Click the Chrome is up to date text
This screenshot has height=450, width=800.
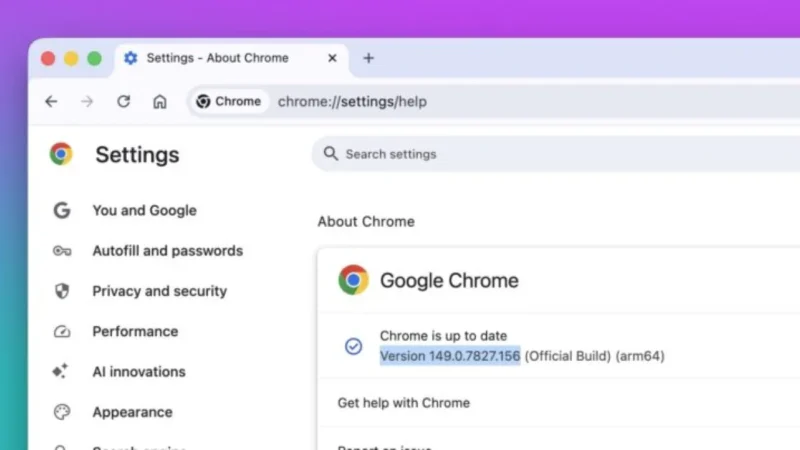[443, 336]
